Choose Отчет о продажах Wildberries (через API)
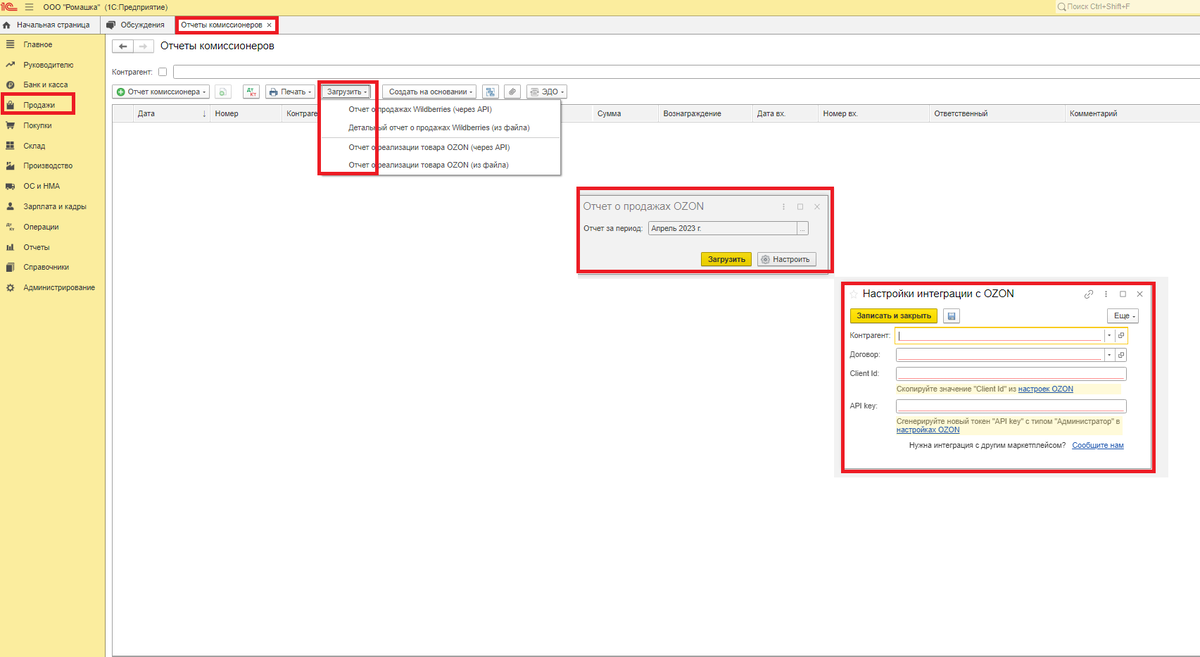 coord(420,109)
